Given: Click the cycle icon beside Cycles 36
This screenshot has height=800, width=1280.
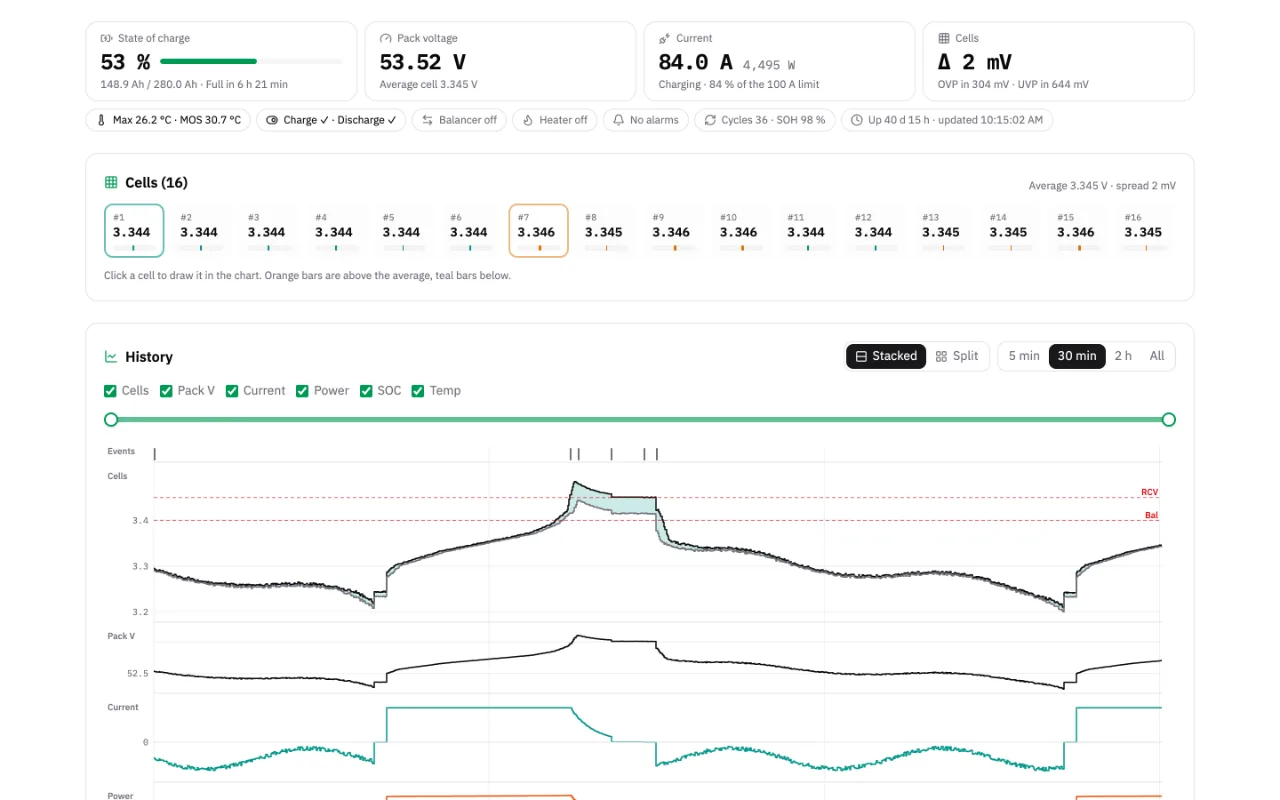Looking at the screenshot, I should [709, 120].
